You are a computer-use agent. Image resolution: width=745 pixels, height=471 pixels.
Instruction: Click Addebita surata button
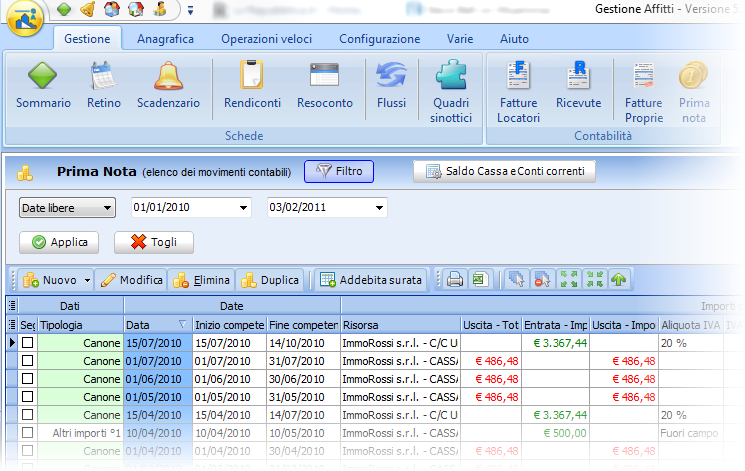(371, 280)
